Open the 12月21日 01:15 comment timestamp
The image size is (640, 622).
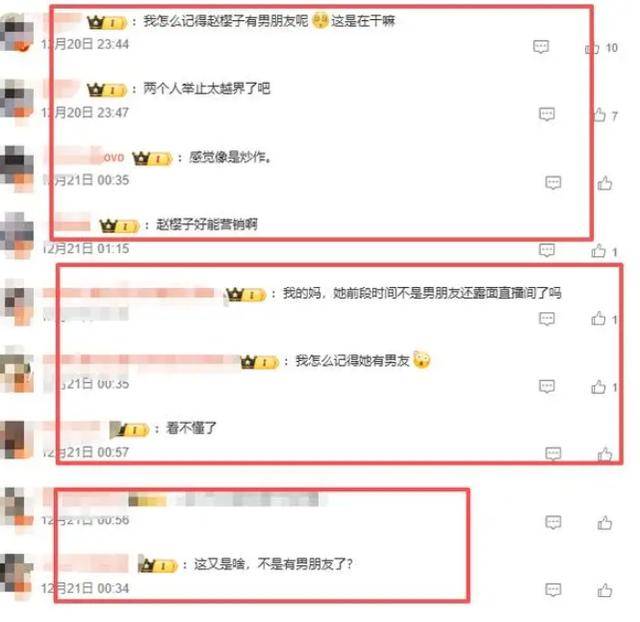(x=86, y=249)
